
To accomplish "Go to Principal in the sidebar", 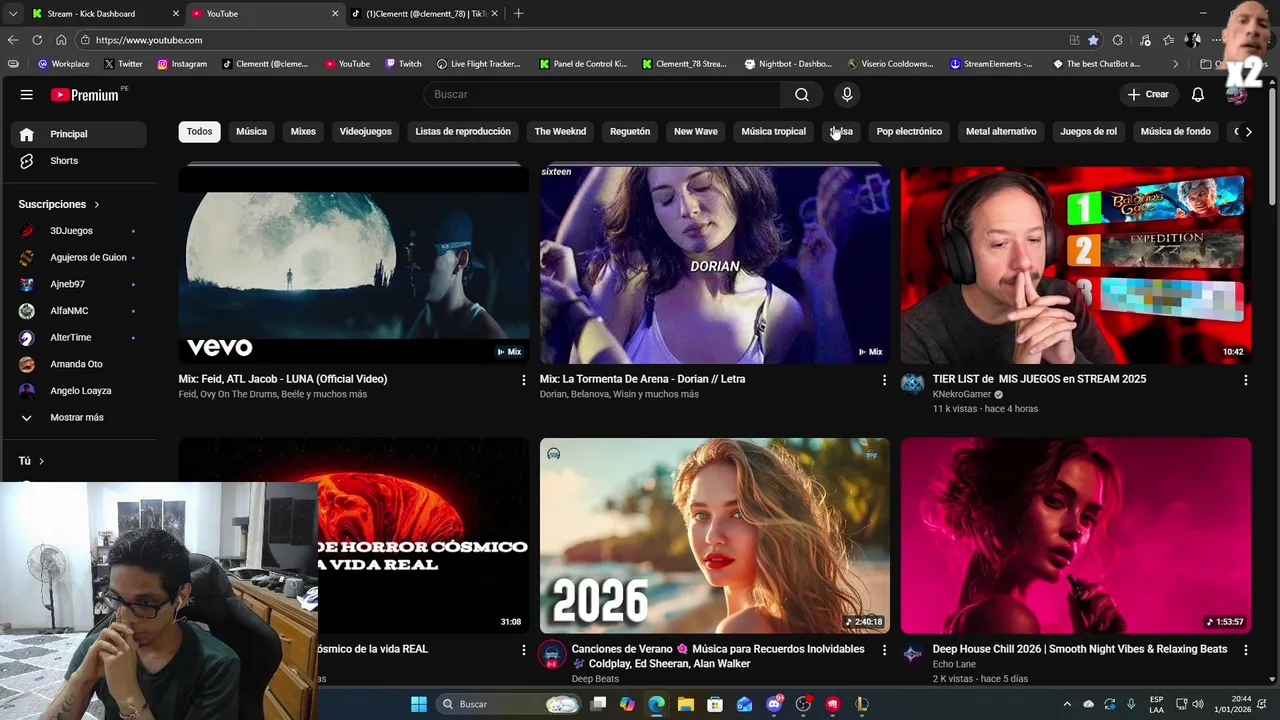I will [x=77, y=134].
